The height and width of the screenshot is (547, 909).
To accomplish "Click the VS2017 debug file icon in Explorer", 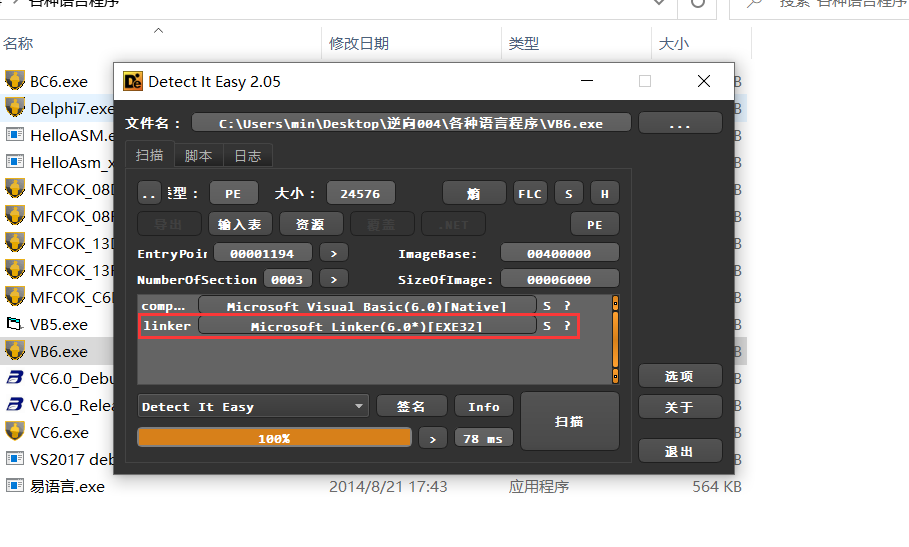I will [15, 459].
